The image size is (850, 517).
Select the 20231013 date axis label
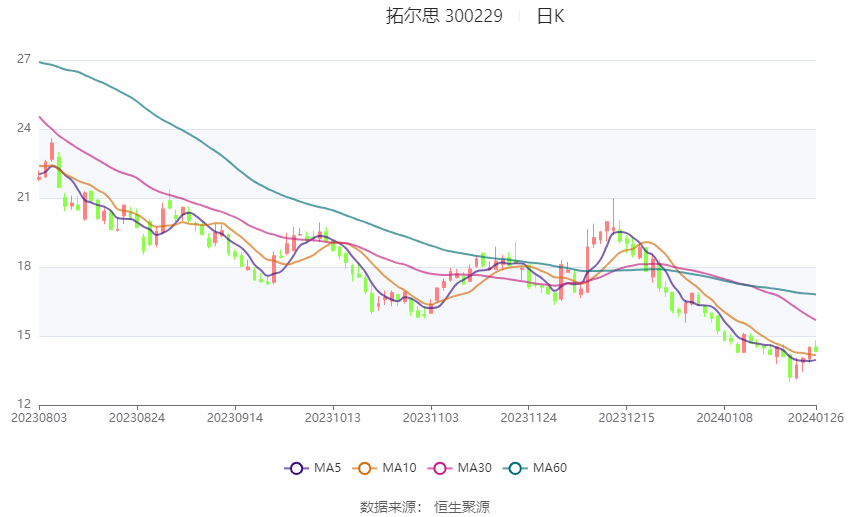333,418
